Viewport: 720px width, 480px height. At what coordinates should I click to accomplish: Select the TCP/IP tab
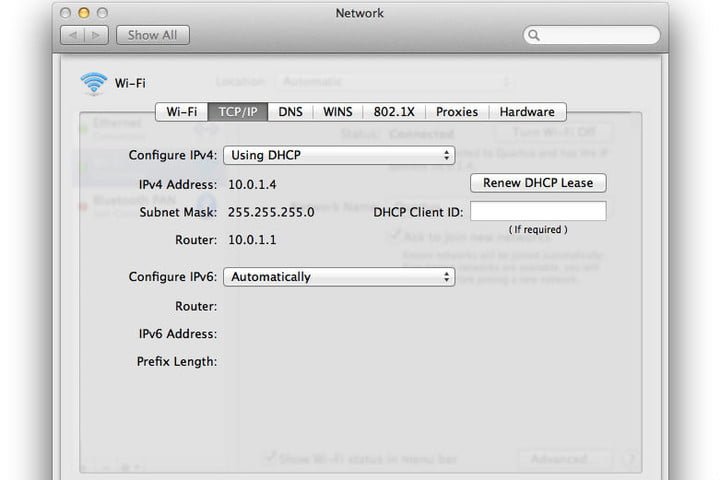[238, 112]
